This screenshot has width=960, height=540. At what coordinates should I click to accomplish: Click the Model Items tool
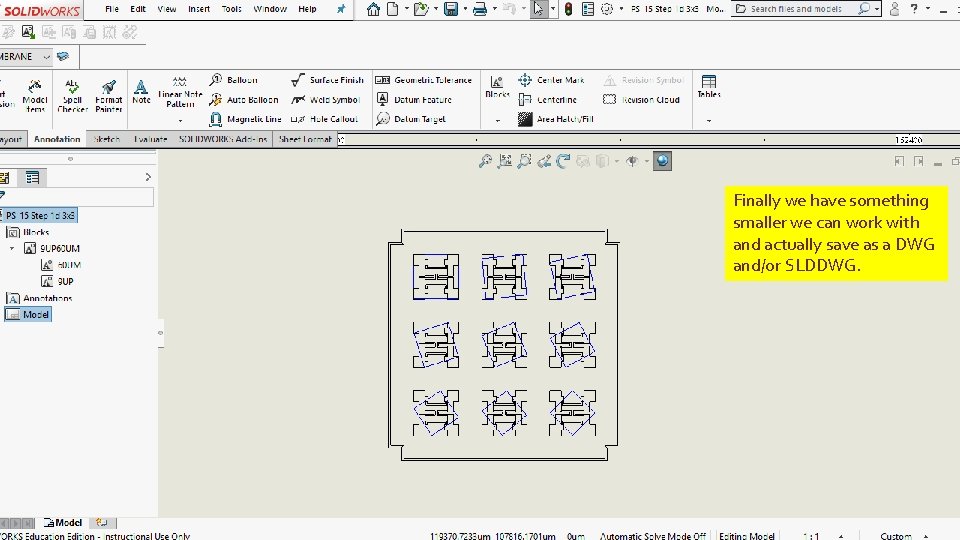35,96
